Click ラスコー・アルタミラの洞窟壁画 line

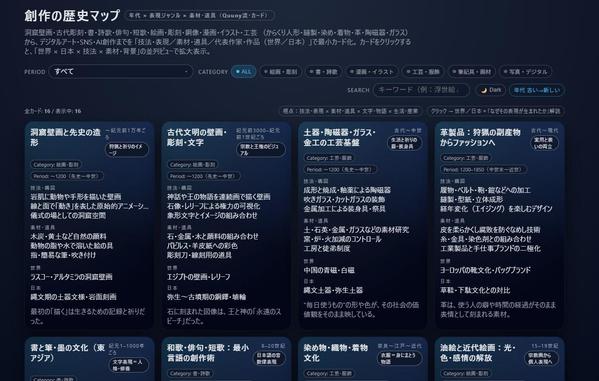point(71,277)
